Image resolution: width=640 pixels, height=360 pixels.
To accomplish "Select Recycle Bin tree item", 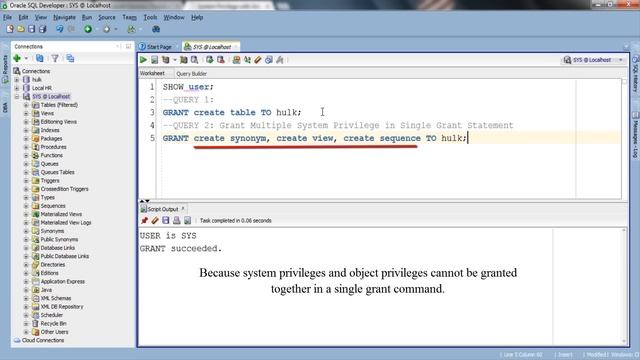I will [53, 323].
